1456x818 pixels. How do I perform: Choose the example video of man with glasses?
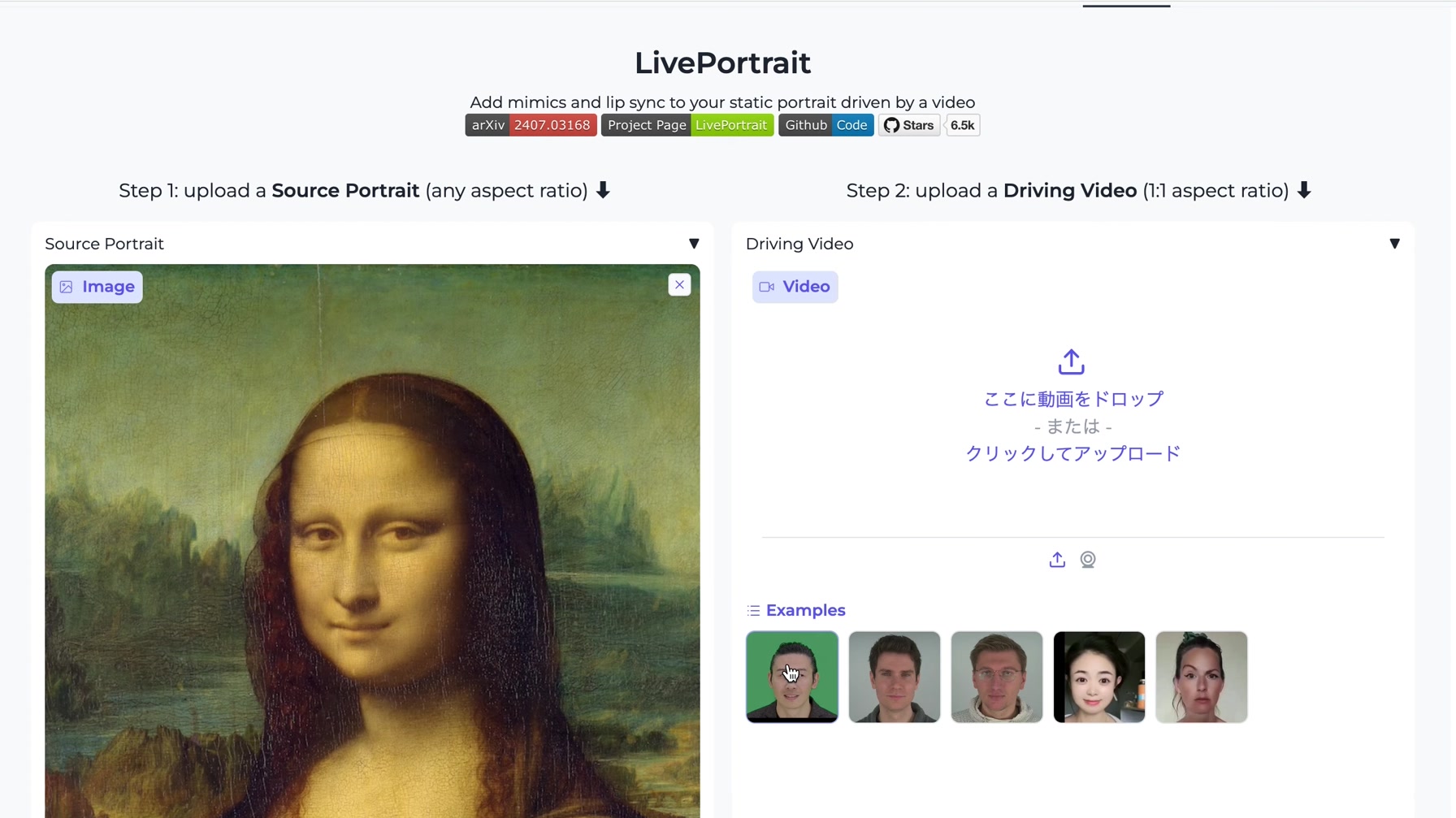click(x=997, y=677)
